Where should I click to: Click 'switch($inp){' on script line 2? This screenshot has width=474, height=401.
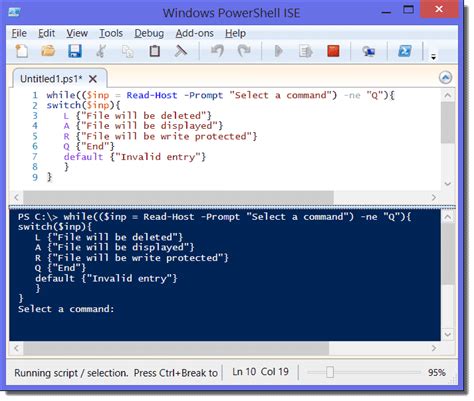tap(83, 105)
